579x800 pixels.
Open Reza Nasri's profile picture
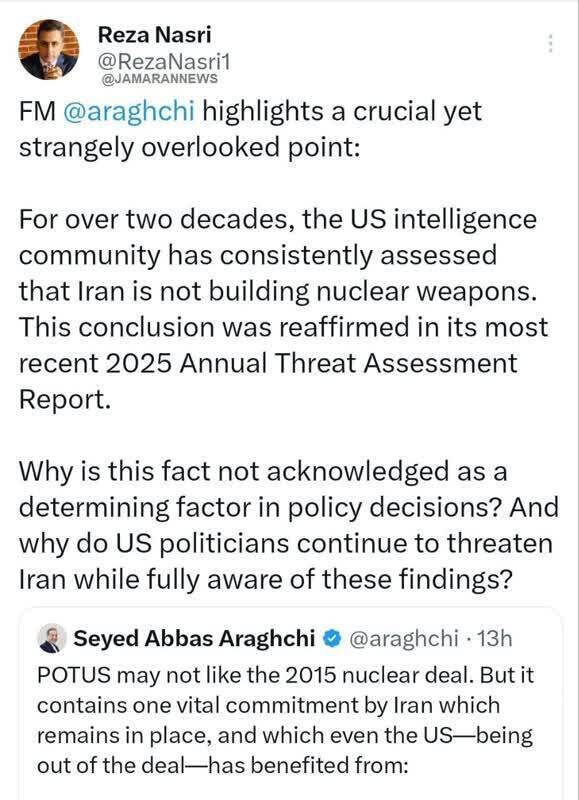click(49, 49)
